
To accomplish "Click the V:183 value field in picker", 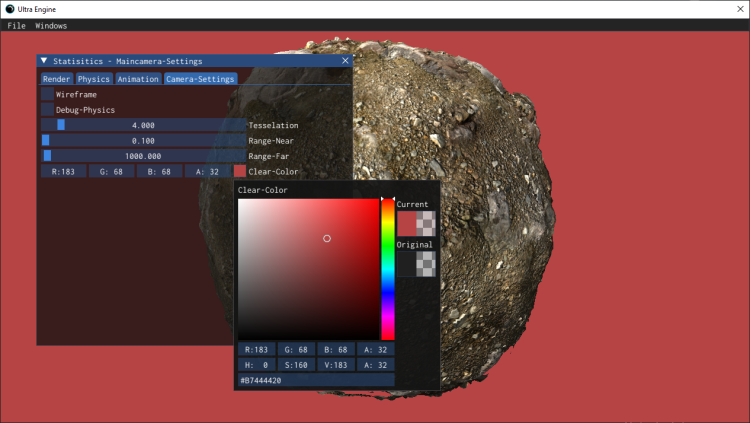I will pyautogui.click(x=336, y=365).
